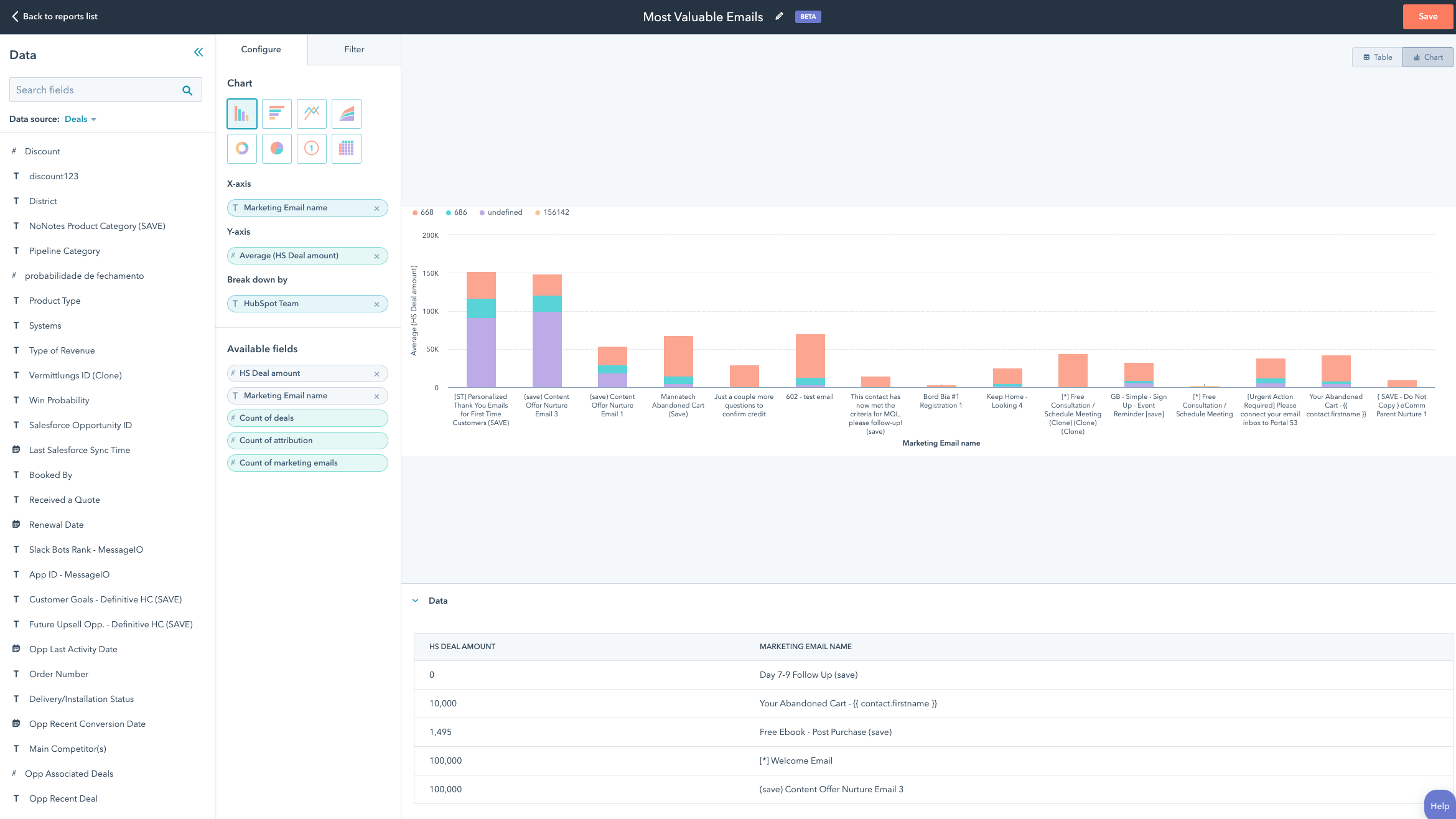The height and width of the screenshot is (819, 1456).
Task: Select the pie chart icon
Action: click(x=277, y=148)
